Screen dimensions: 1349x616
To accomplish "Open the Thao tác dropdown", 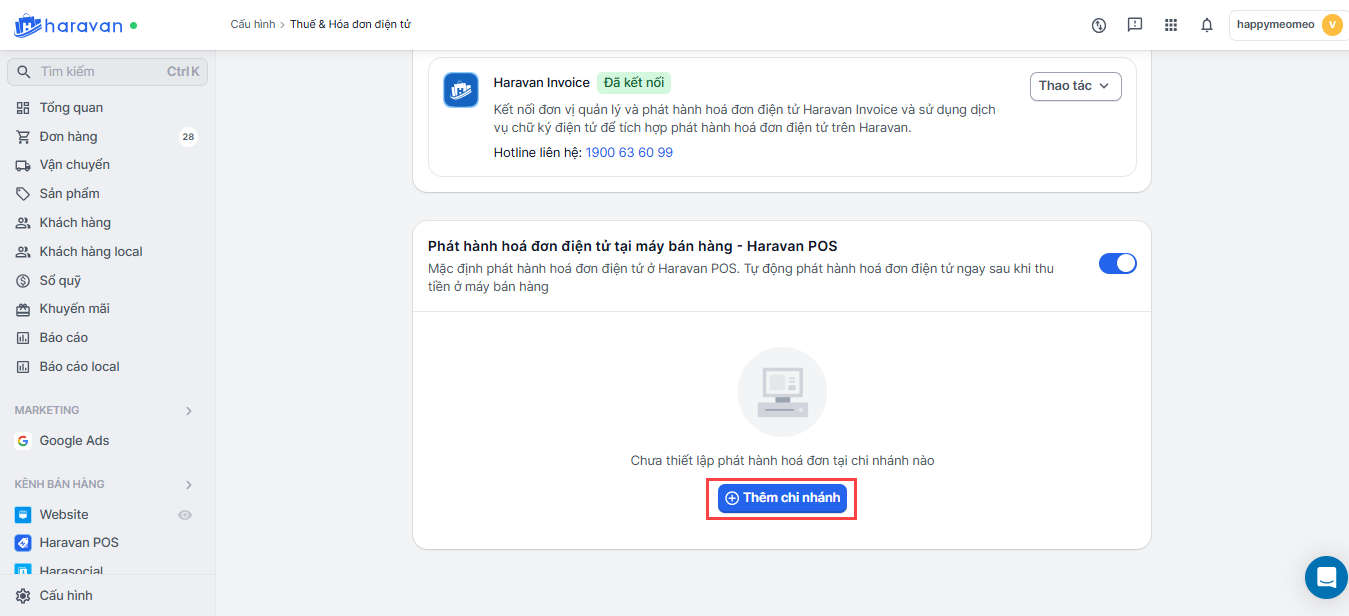I will pyautogui.click(x=1076, y=86).
